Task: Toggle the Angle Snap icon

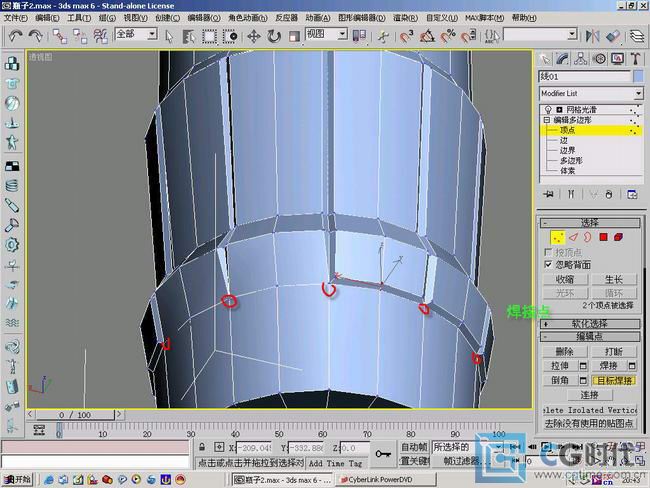Action: (x=427, y=36)
